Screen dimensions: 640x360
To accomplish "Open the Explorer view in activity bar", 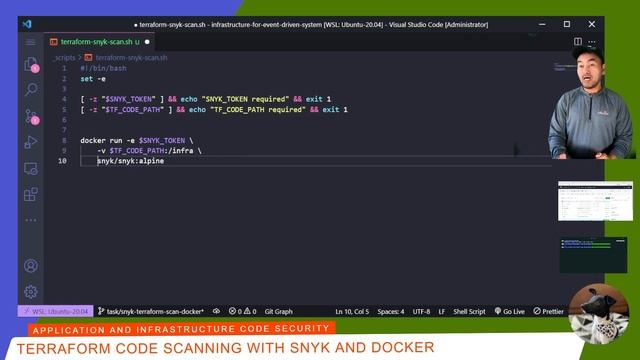I will point(31,64).
